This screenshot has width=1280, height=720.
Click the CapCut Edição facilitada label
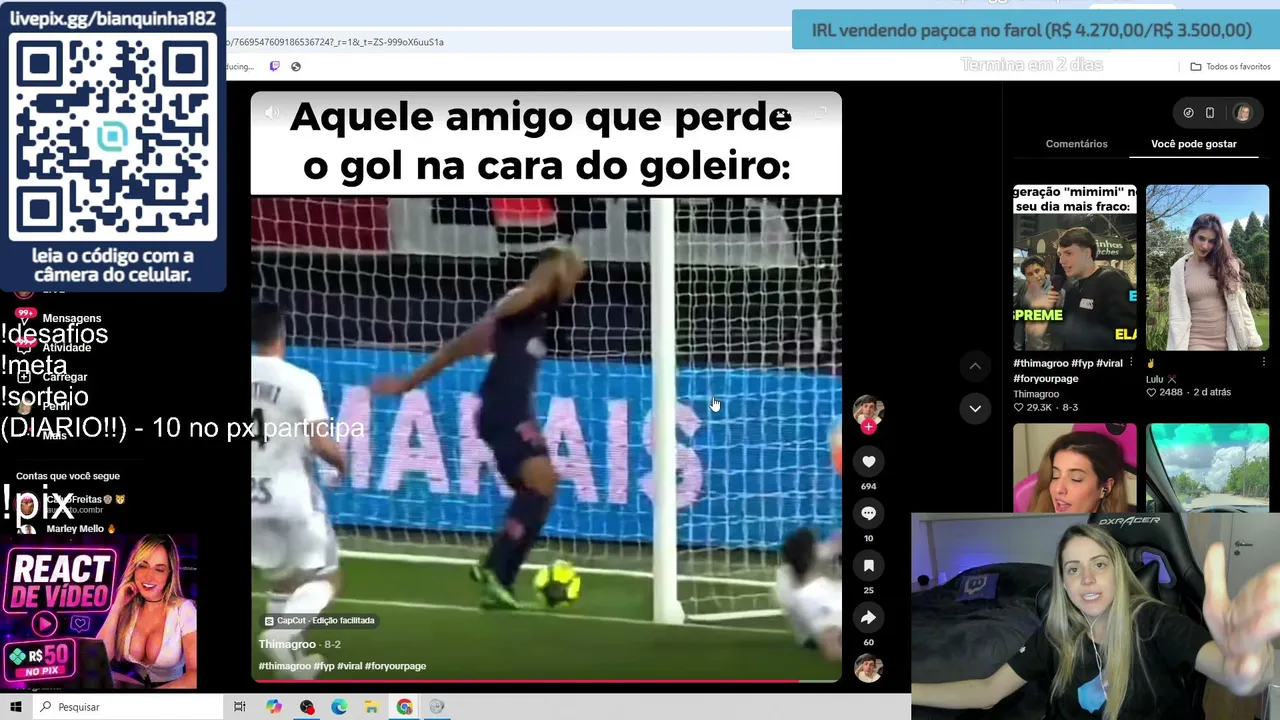click(319, 621)
